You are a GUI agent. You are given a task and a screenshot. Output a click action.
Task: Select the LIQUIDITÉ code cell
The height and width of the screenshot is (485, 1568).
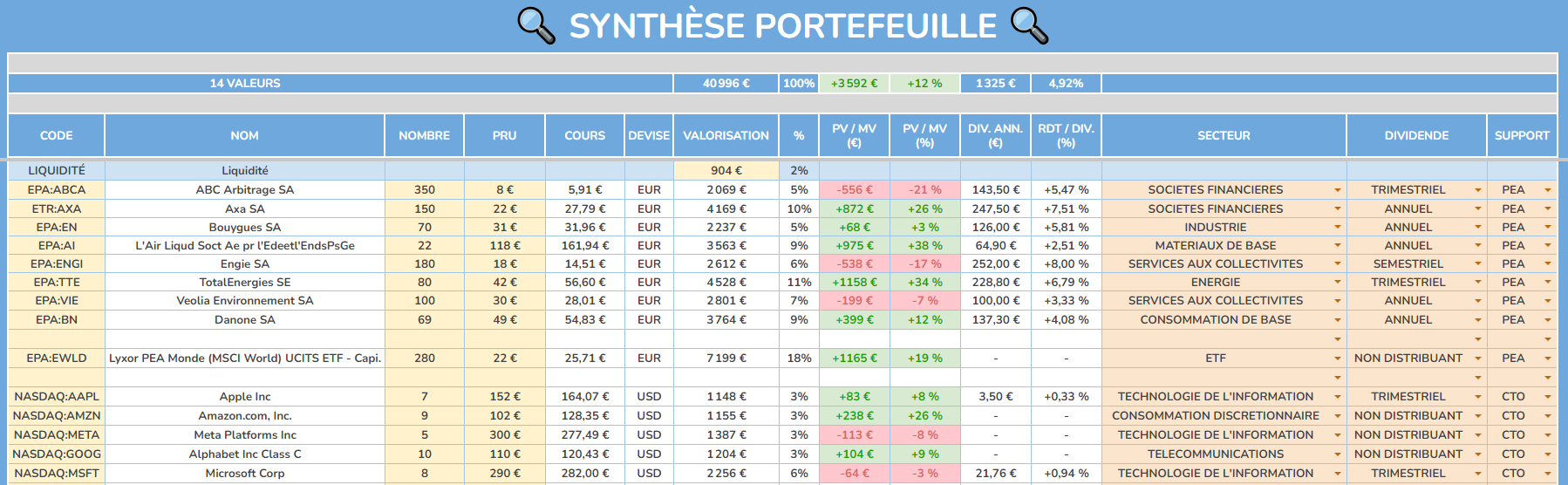57,171
